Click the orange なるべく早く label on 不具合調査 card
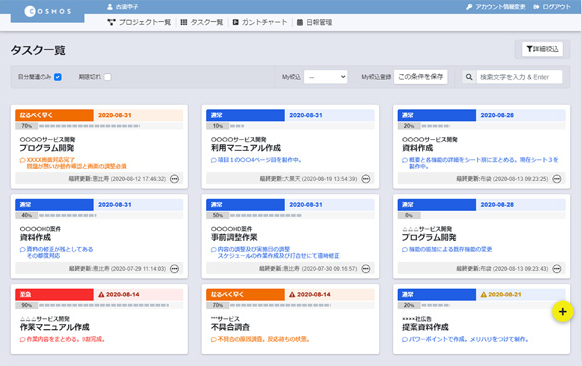Image resolution: width=582 pixels, height=366 pixels. pos(245,294)
